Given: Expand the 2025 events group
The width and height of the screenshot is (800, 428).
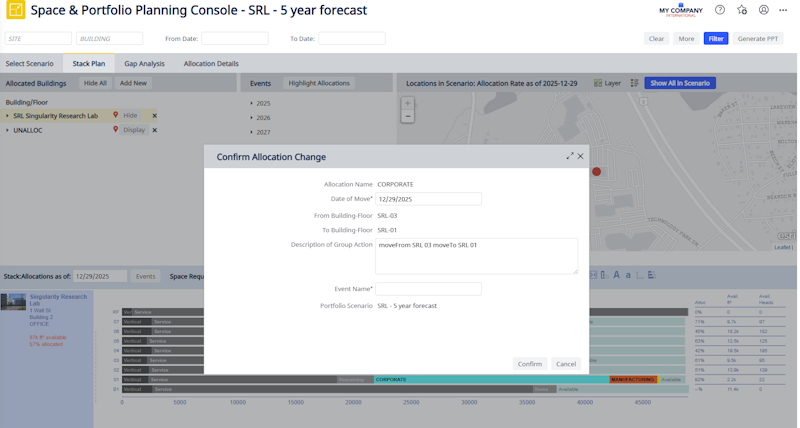Looking at the screenshot, I should pos(252,103).
